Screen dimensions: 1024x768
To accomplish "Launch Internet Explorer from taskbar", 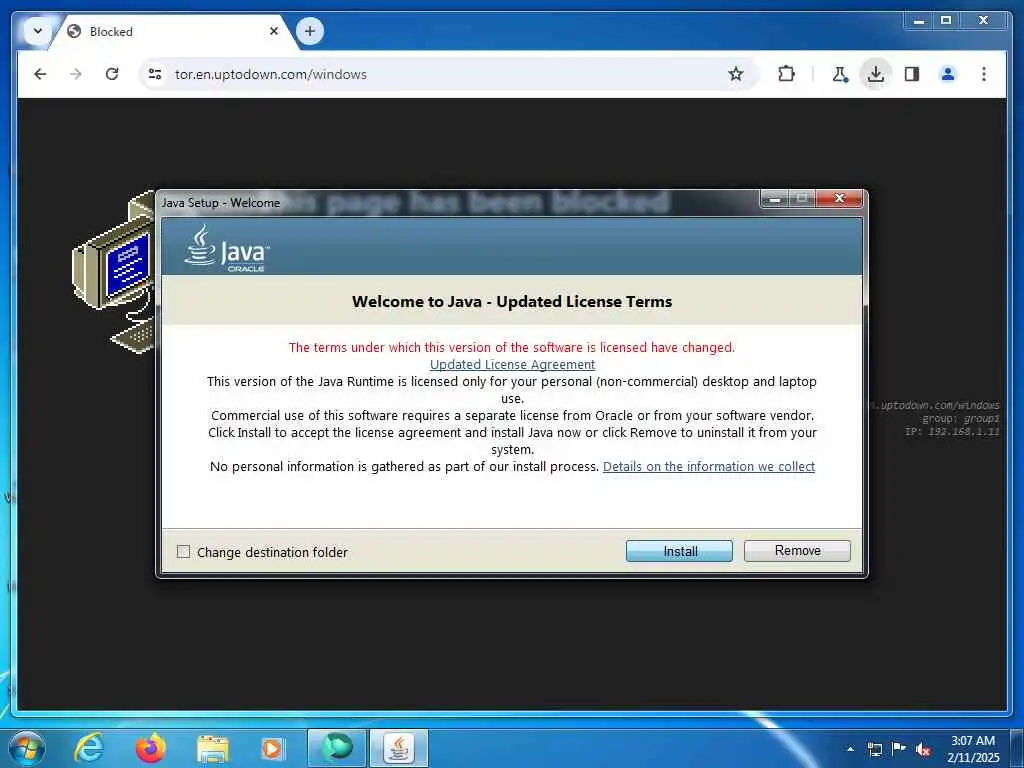I will coord(89,748).
